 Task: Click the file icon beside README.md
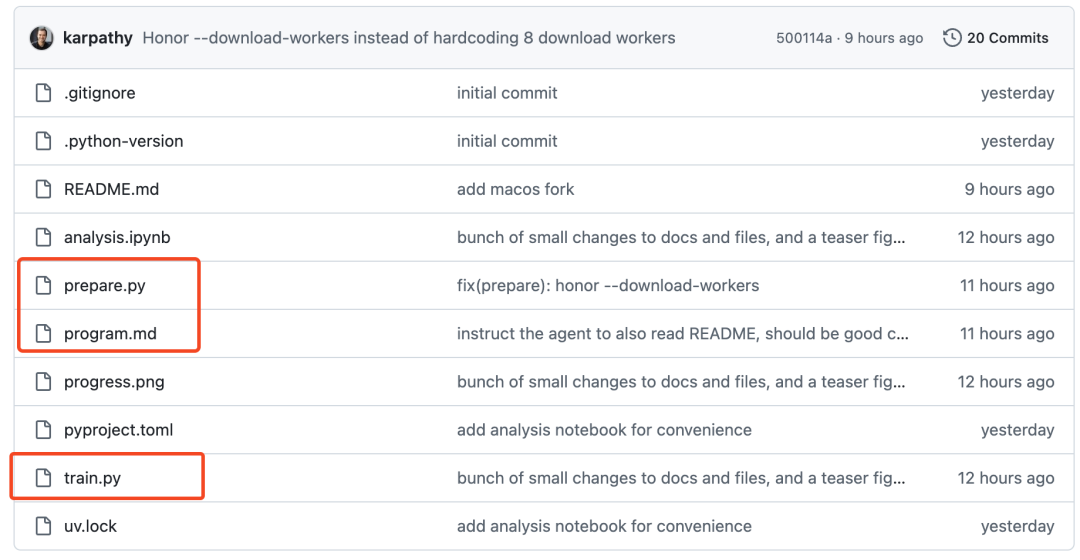[43, 189]
